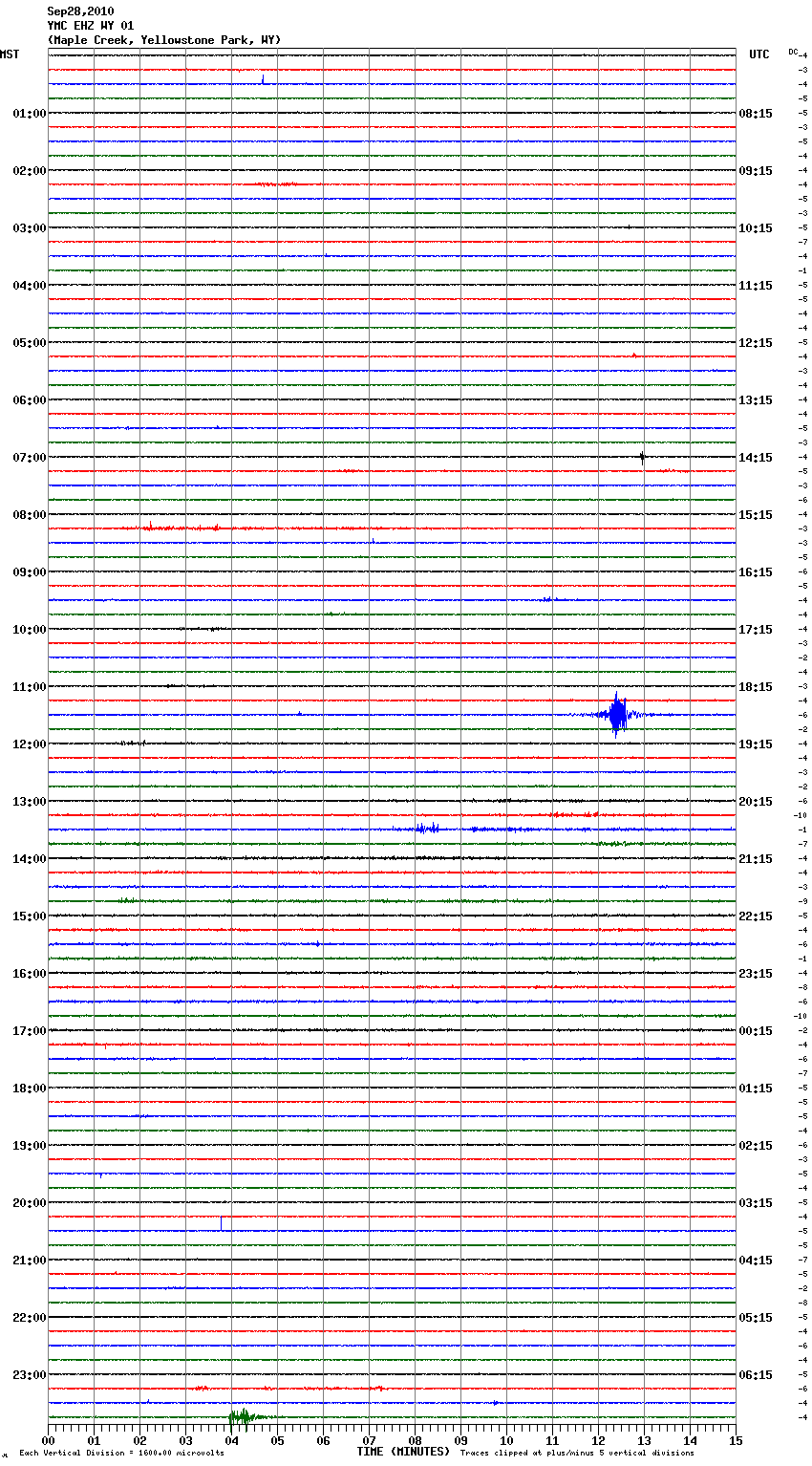Image resolution: width=812 pixels, height=1466 pixels.
Task: Click minute 00 on the time axis
Action: (48, 1440)
